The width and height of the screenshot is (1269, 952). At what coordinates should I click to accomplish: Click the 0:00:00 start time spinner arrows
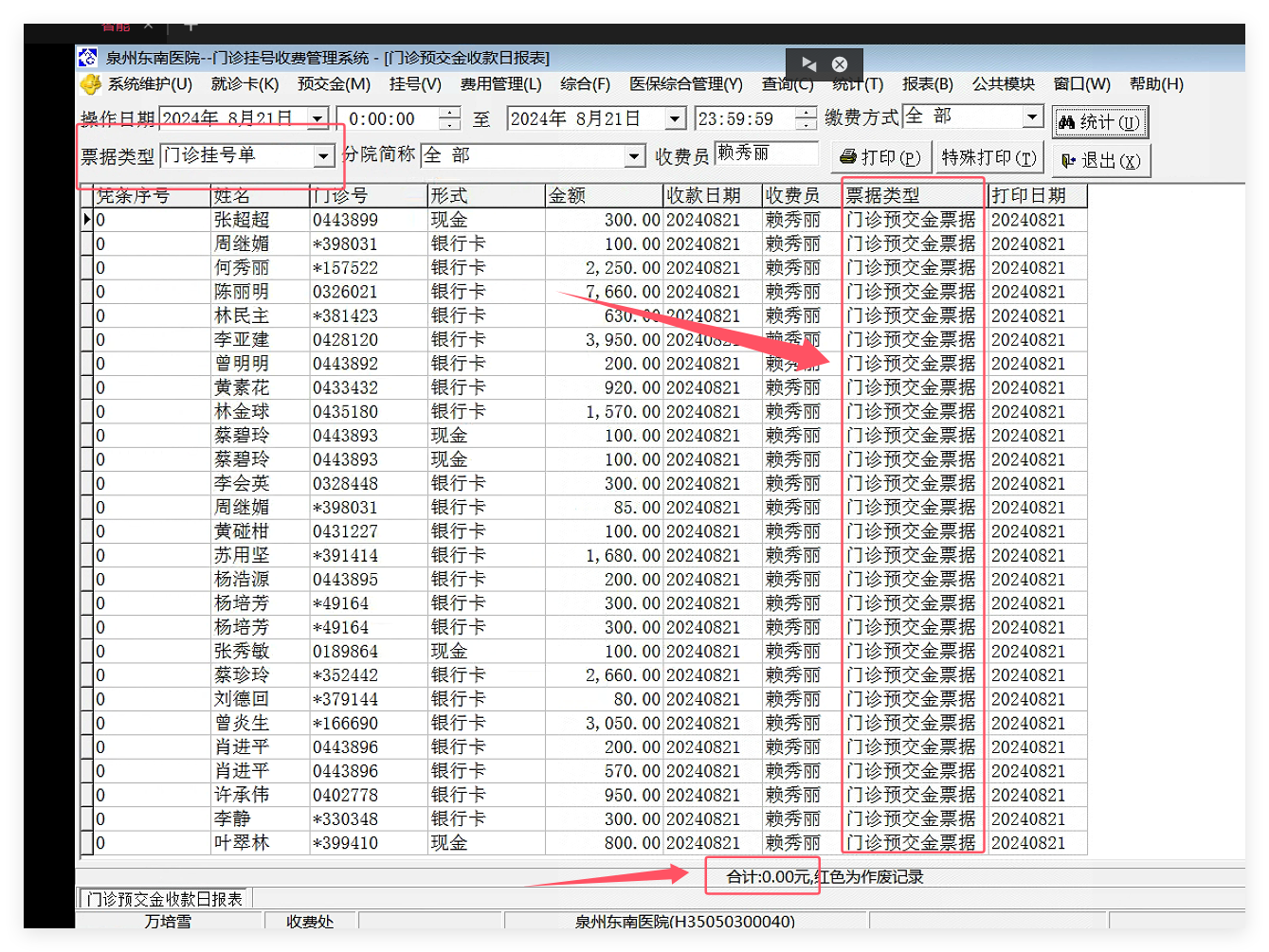(450, 119)
